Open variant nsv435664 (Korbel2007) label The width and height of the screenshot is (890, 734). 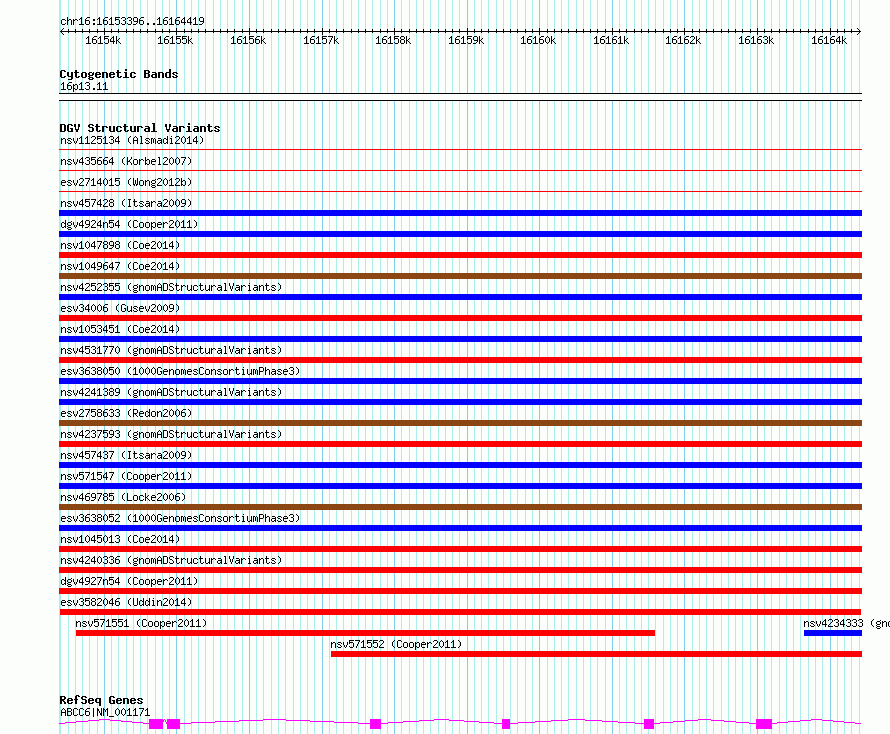click(126, 161)
